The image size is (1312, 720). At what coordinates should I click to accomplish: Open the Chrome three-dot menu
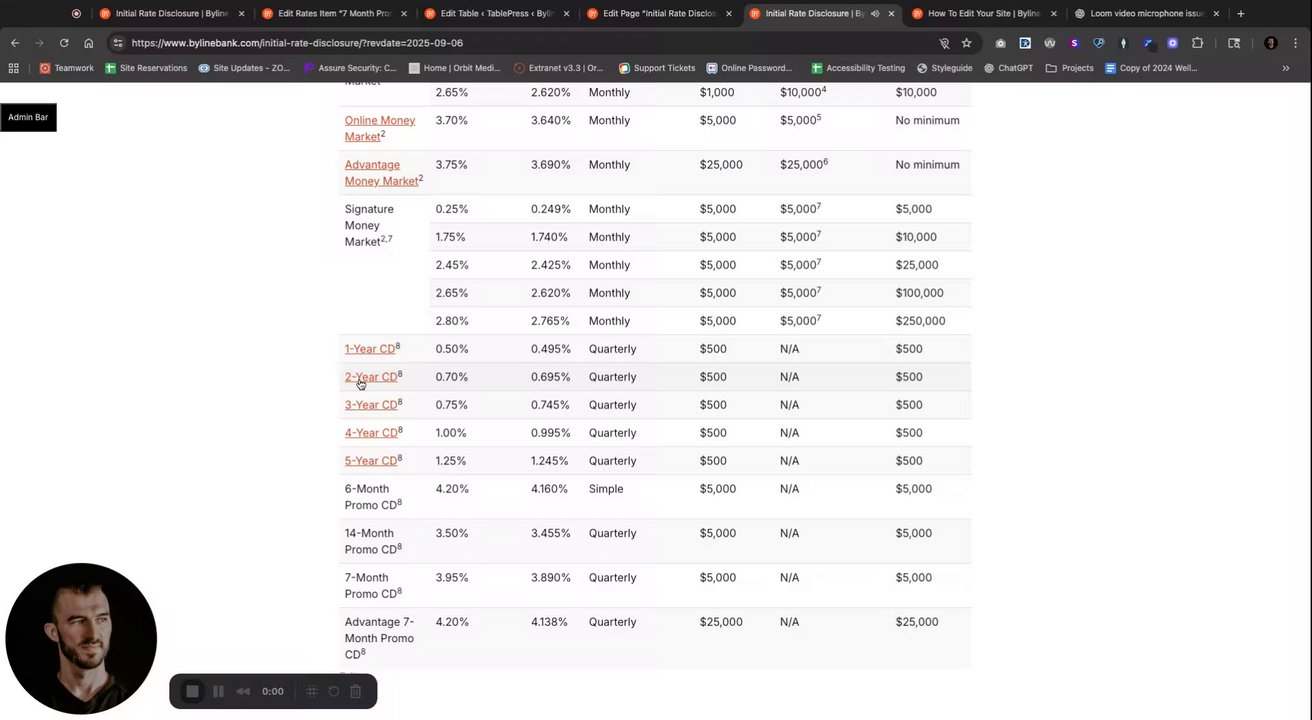point(1296,43)
